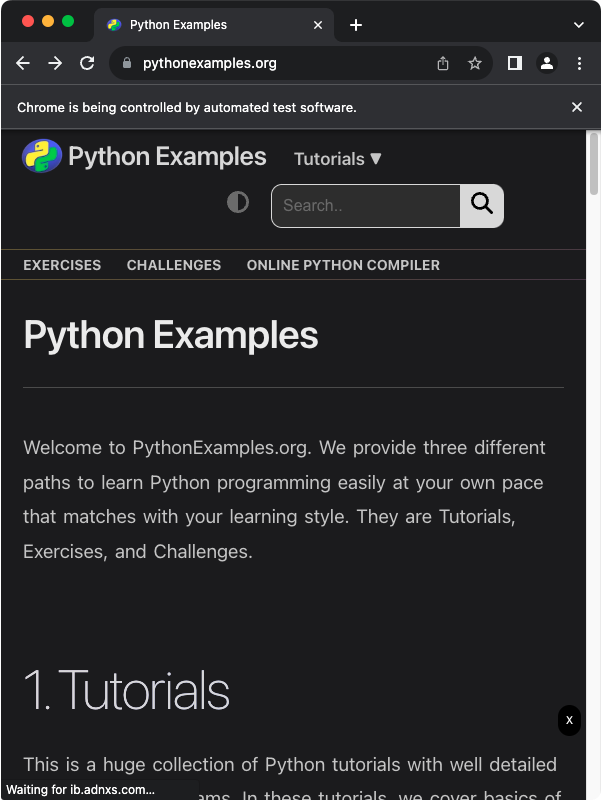
Task: Expand the Tutorials dropdown menu
Action: pyautogui.click(x=338, y=159)
